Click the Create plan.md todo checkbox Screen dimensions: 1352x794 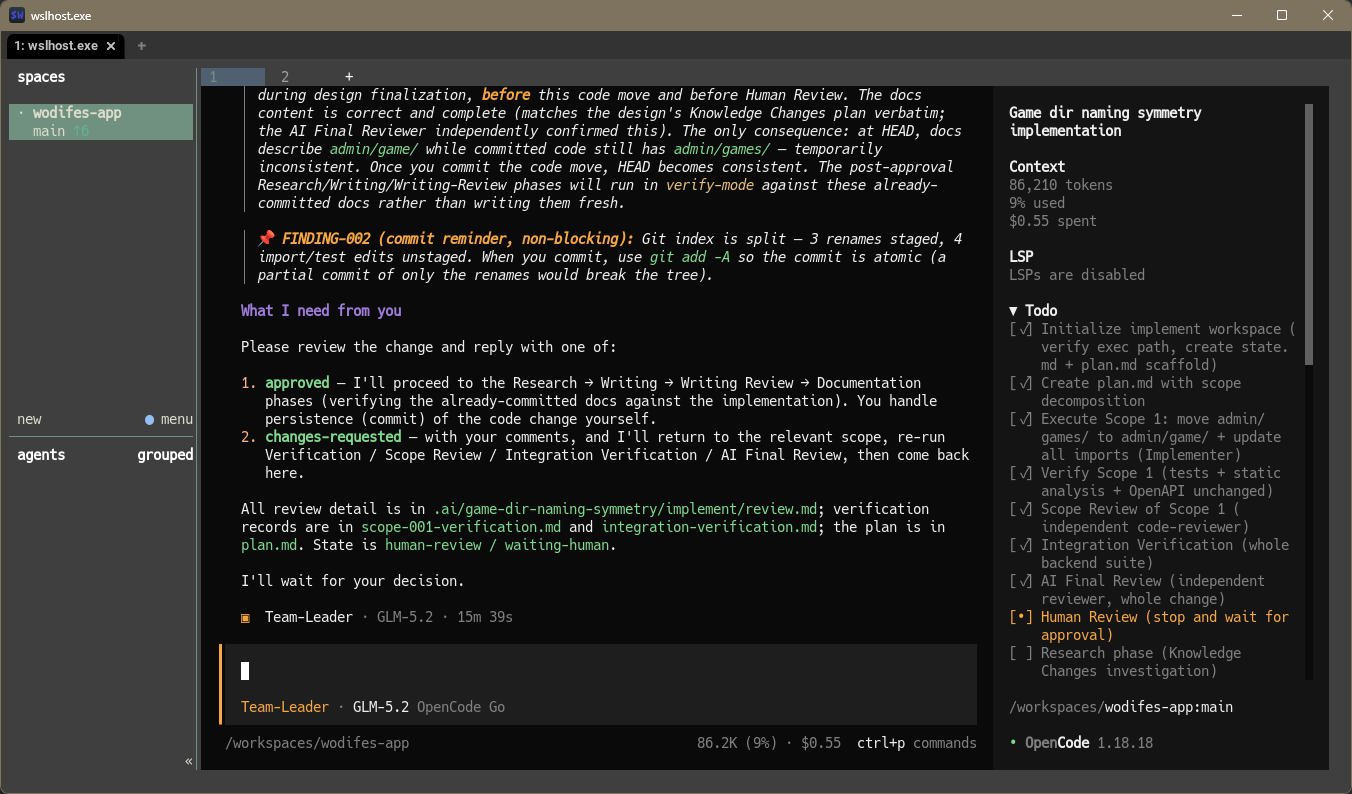point(1021,383)
